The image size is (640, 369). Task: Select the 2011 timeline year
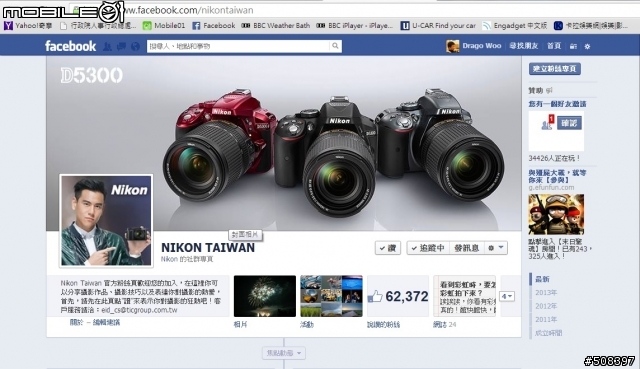546,320
